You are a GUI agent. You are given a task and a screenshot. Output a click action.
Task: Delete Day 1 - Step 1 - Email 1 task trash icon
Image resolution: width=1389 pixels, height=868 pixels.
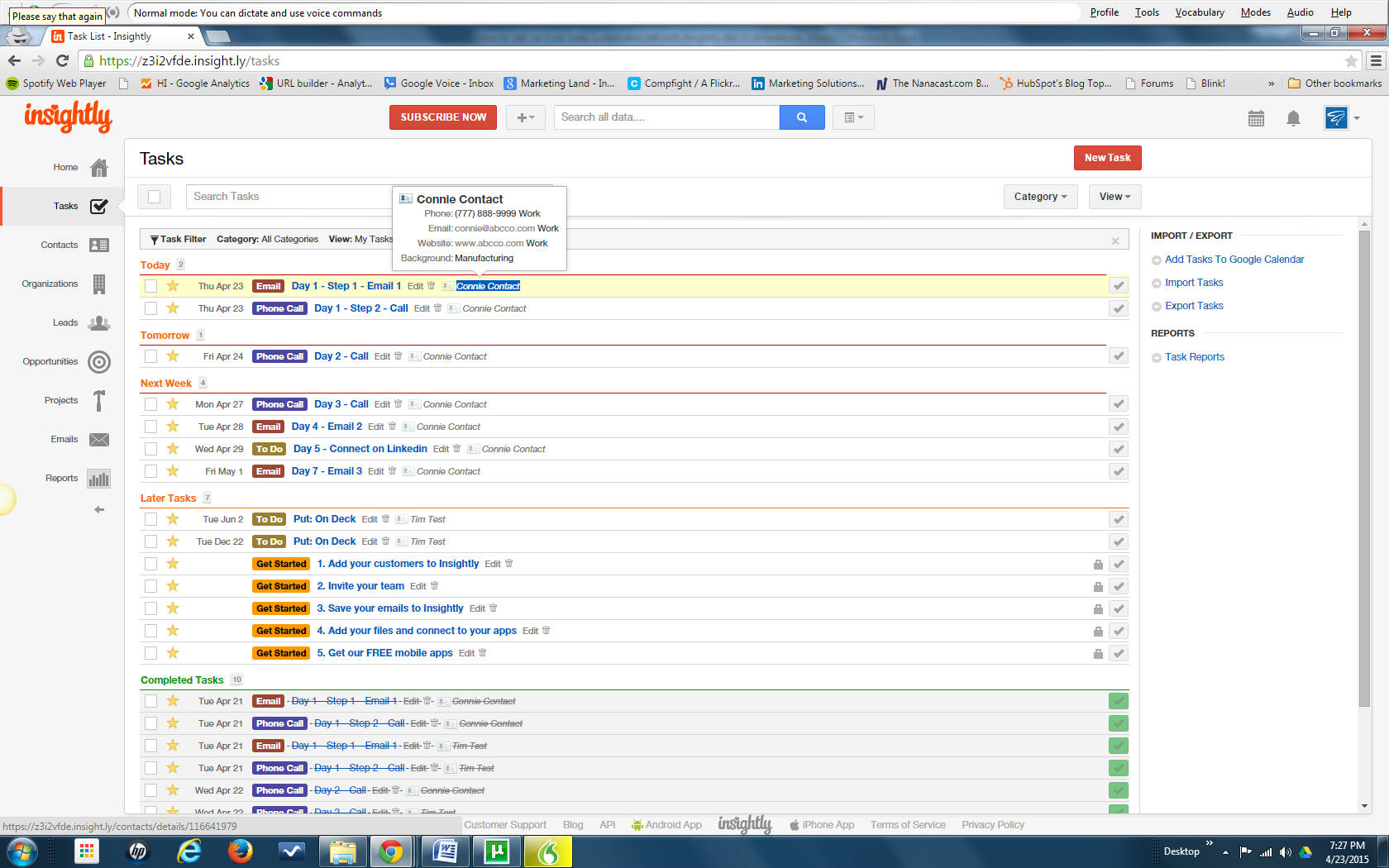pyautogui.click(x=431, y=286)
